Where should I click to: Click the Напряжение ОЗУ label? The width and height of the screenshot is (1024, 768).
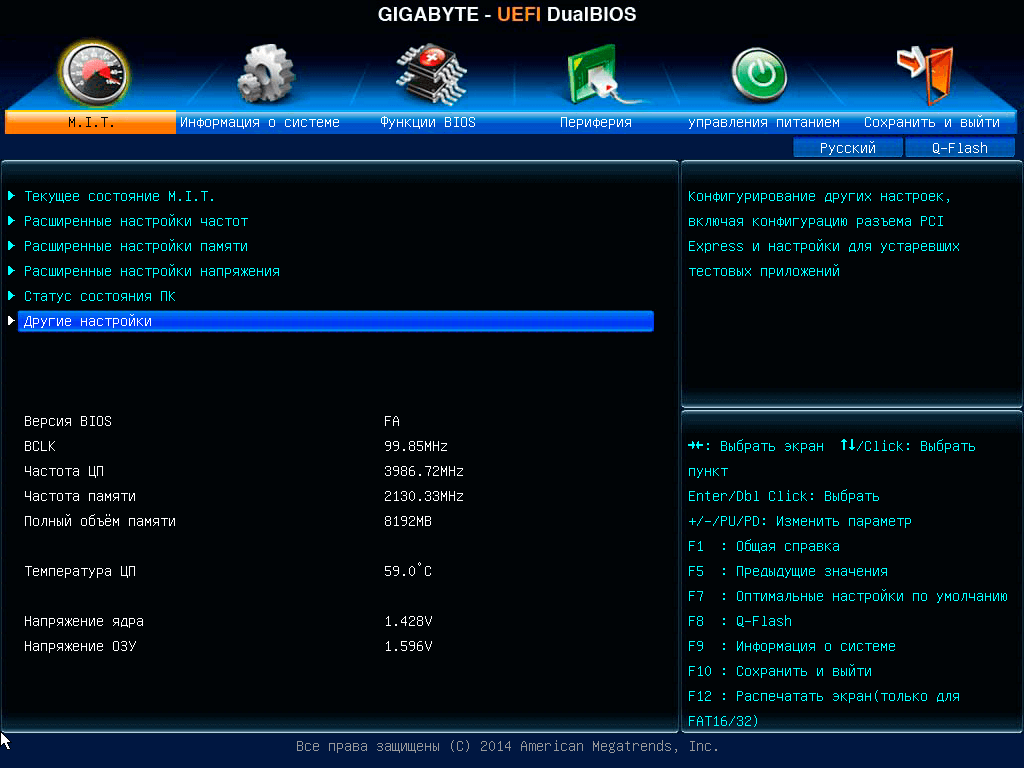pos(80,646)
